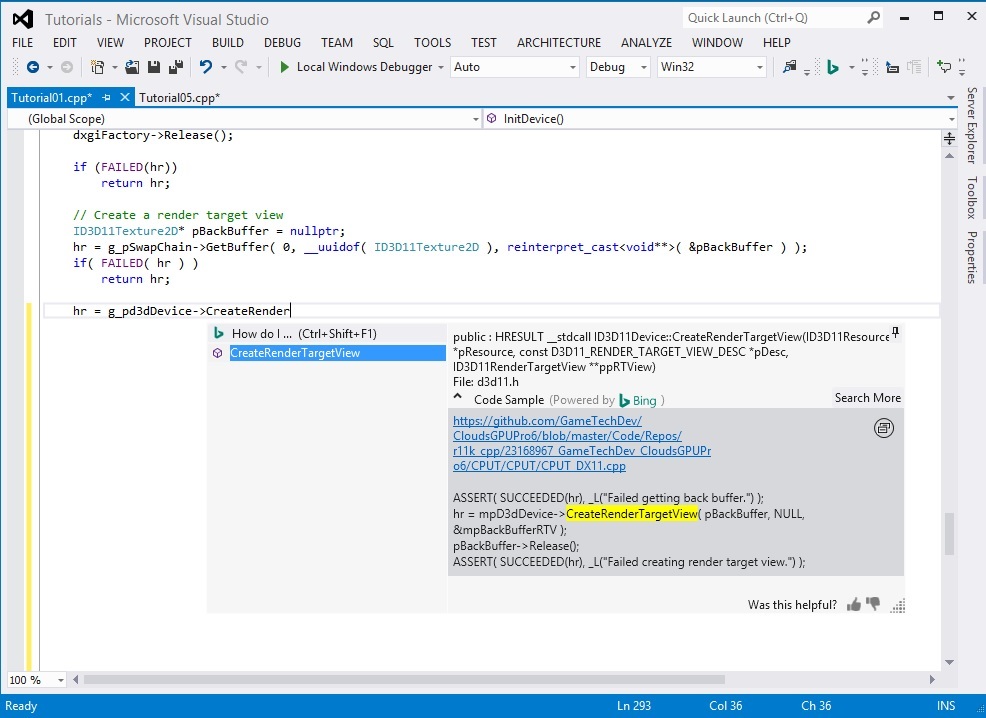
Task: Toggle pin on the Tutorial01.cpp tab
Action: click(x=106, y=97)
